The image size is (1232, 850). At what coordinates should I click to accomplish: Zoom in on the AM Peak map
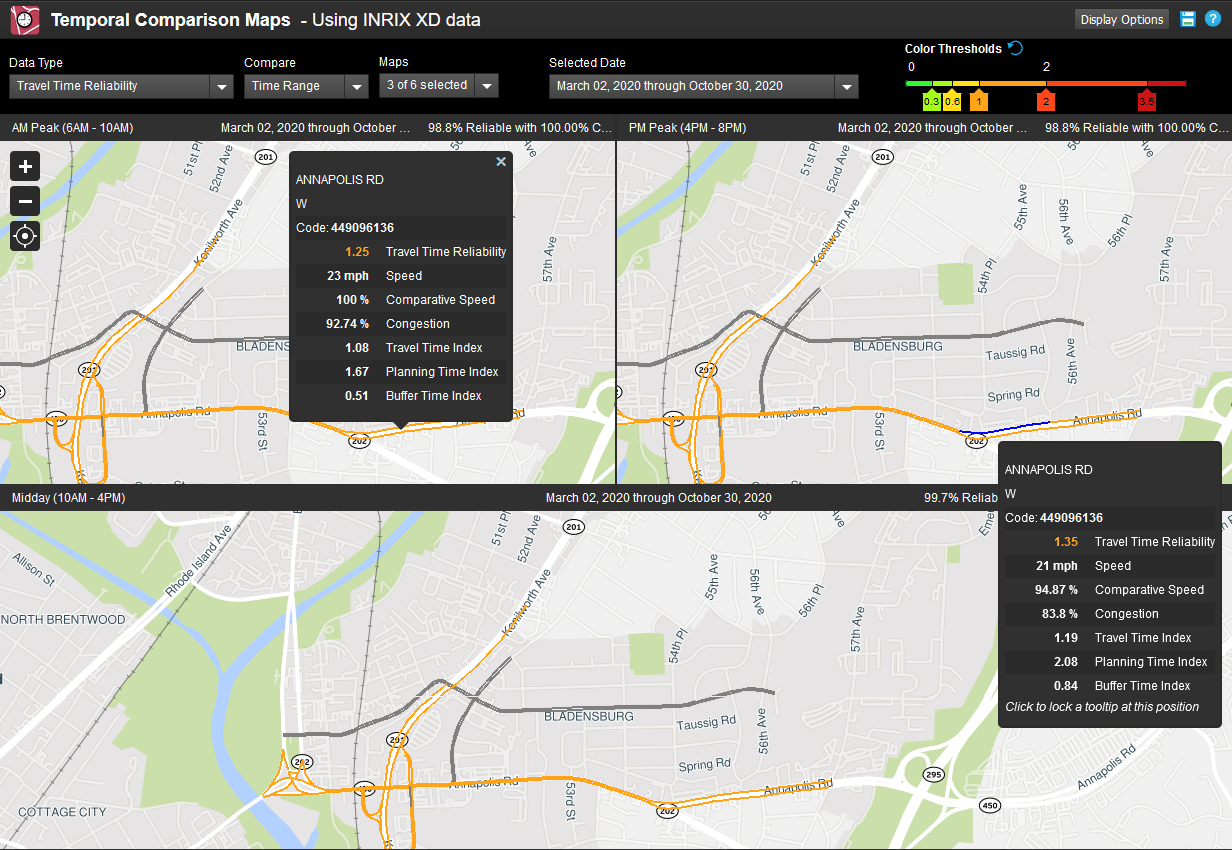point(24,166)
